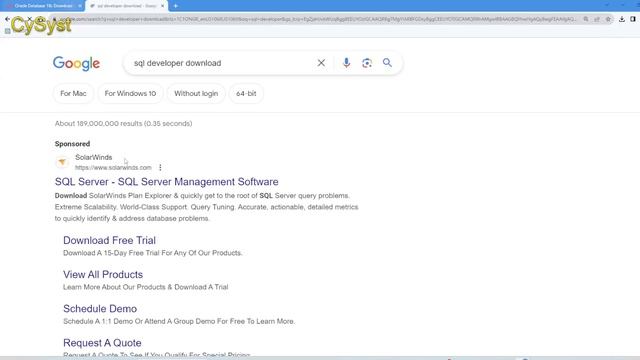Select the sql developer download tab
This screenshot has width=640, height=360.
coord(127,6)
